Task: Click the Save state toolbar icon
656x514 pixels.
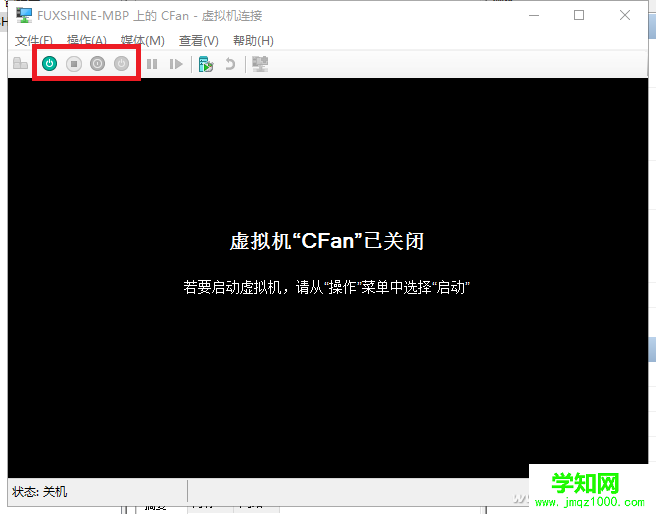Action: tap(121, 64)
